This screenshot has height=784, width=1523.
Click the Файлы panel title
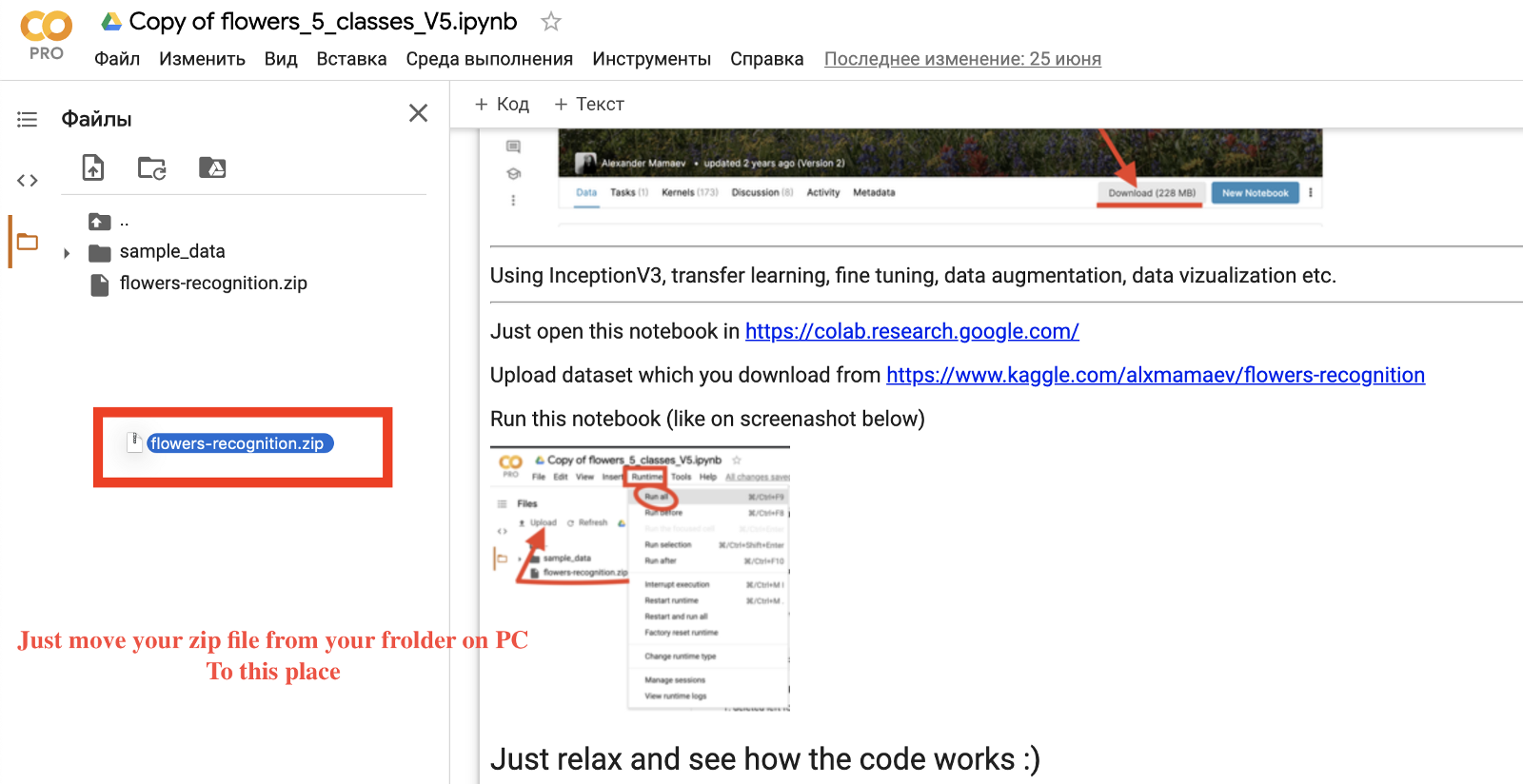[96, 119]
